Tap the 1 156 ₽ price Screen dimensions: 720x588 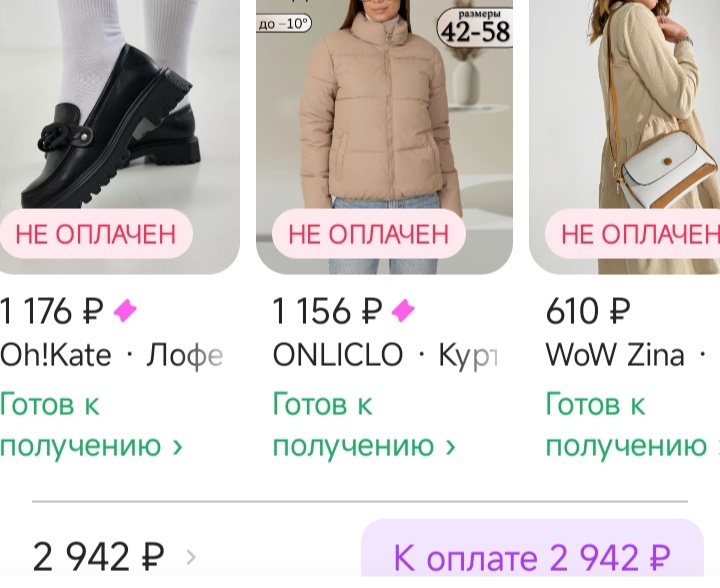(x=327, y=311)
